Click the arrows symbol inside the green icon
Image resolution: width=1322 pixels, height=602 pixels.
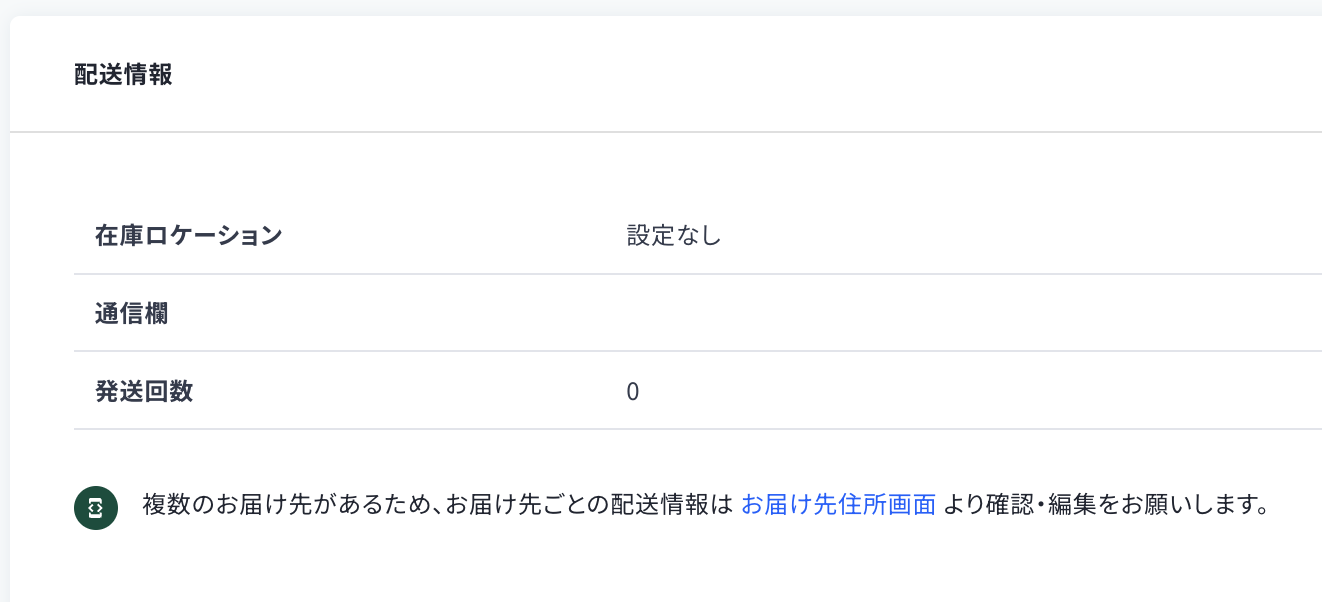click(96, 508)
